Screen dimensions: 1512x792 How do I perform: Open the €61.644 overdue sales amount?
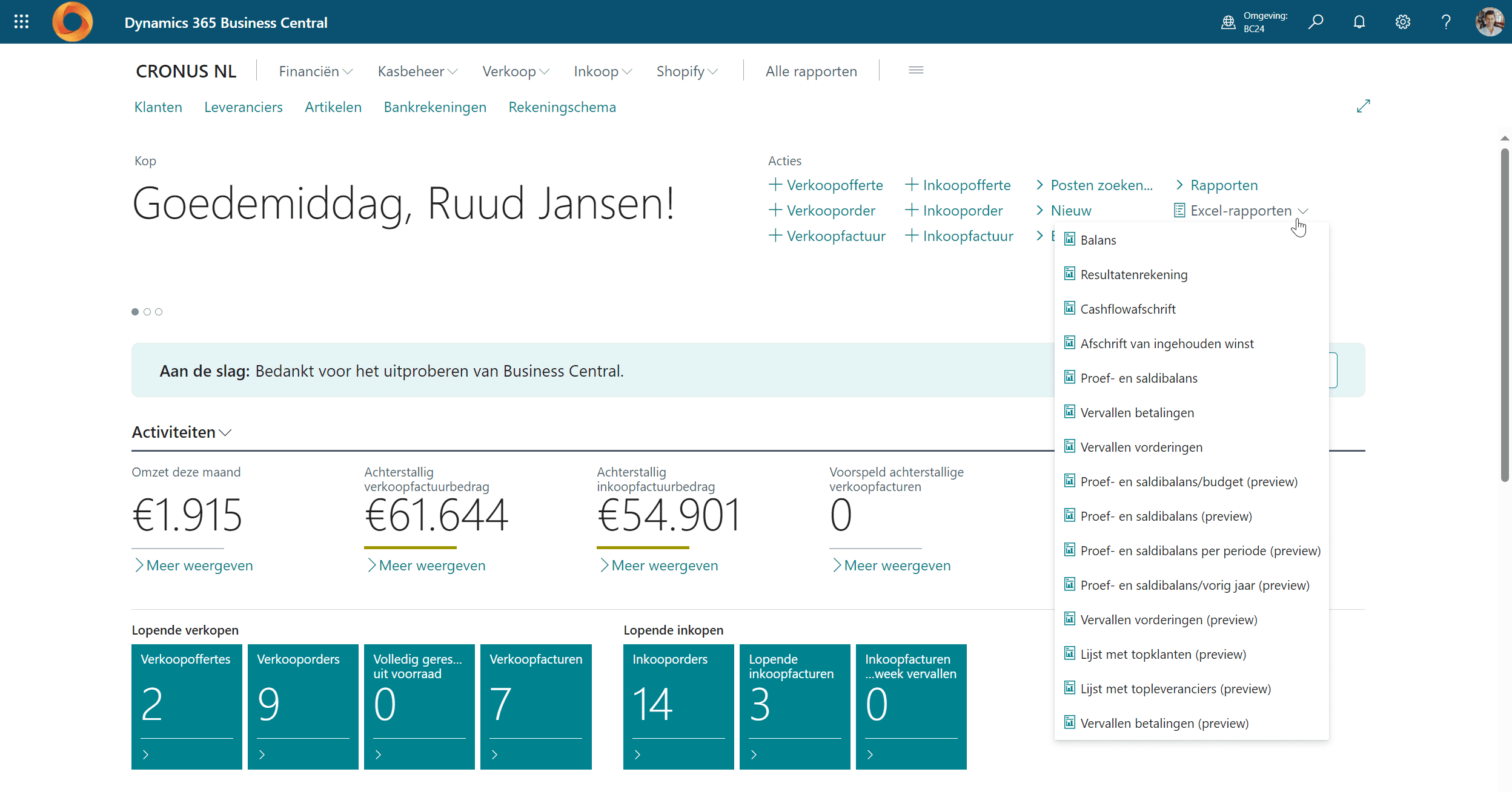[x=436, y=515]
